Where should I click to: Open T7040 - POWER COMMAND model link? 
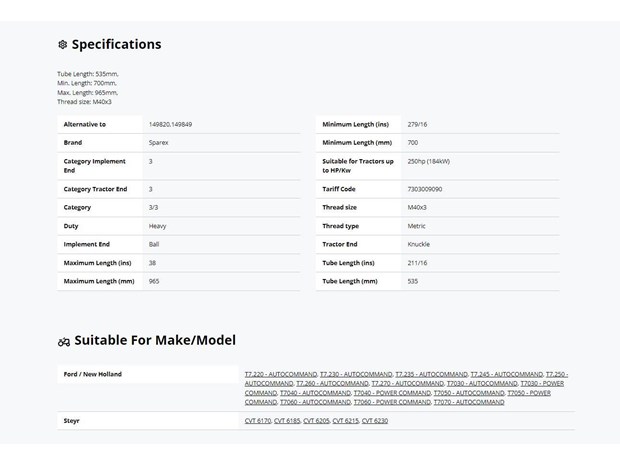pyautogui.click(x=392, y=393)
